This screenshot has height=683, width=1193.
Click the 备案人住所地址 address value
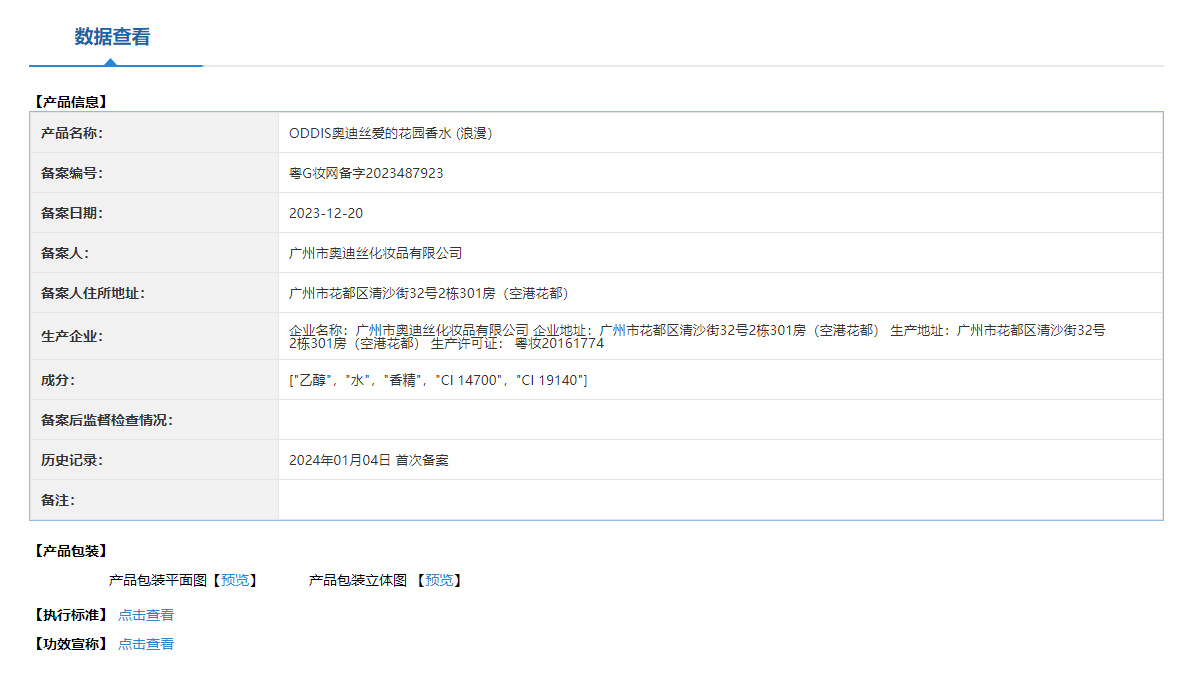[x=428, y=293]
